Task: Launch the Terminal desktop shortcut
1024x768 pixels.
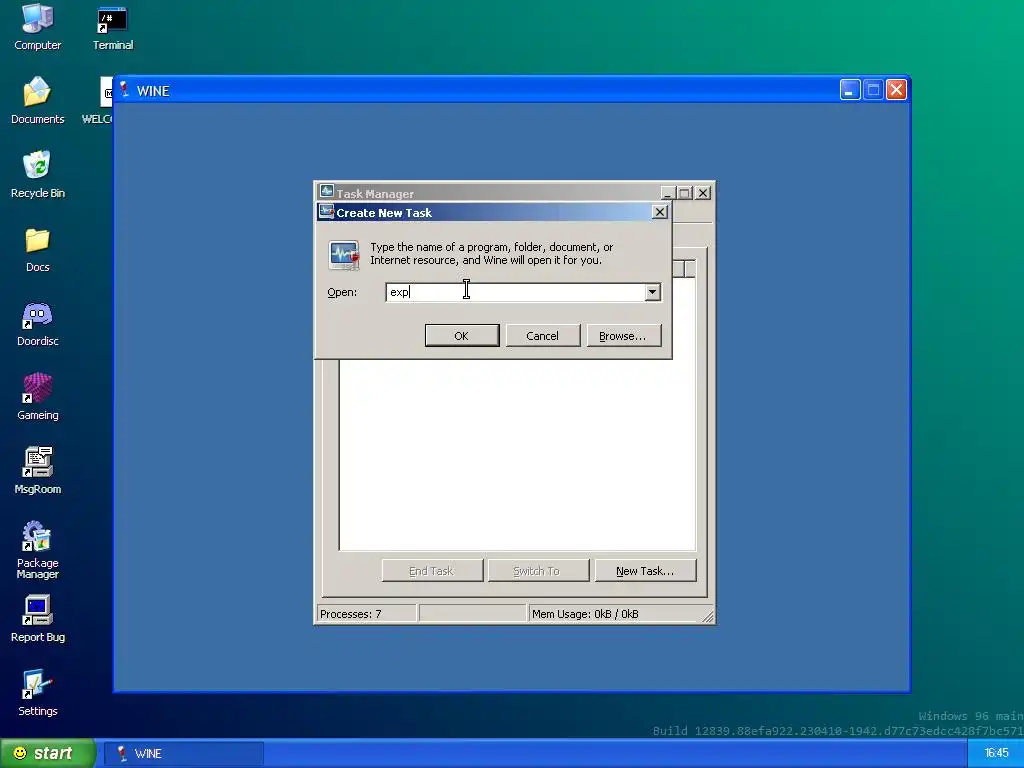Action: [112, 26]
